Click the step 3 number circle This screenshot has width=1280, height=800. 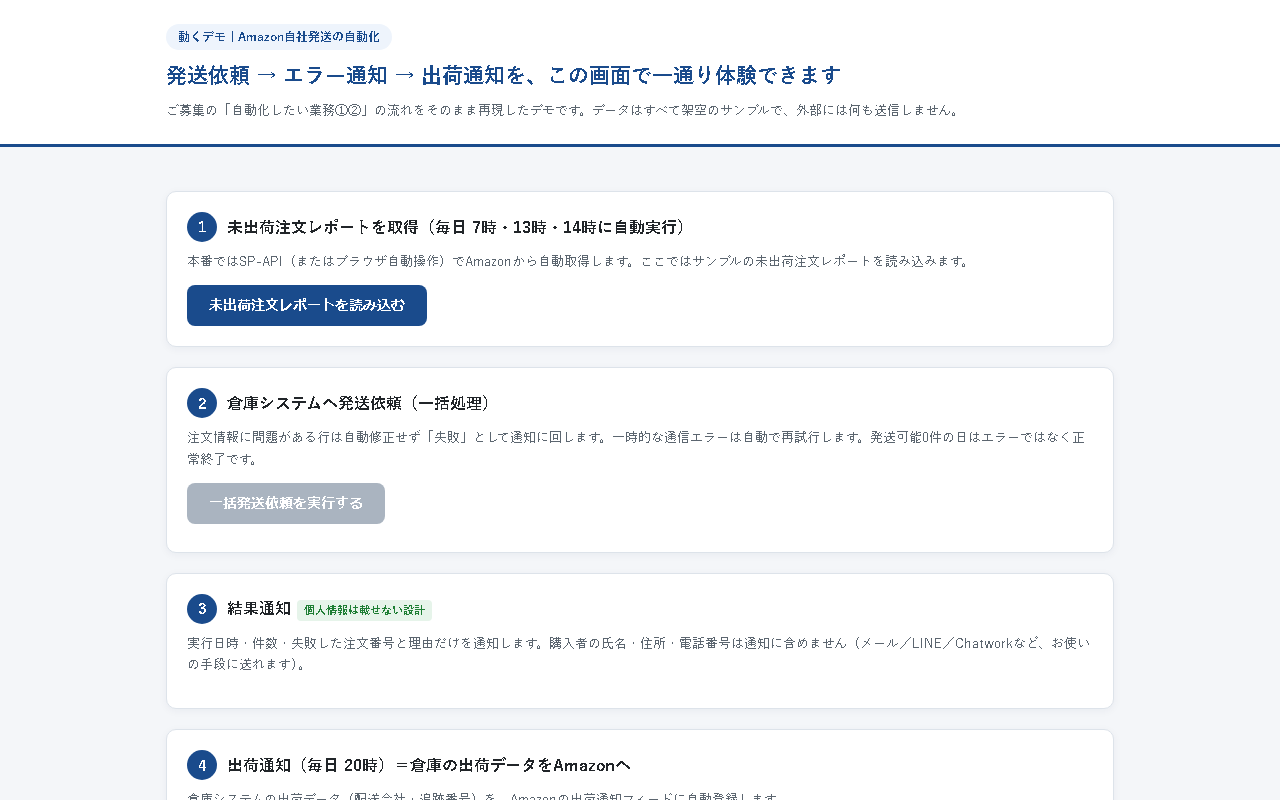(202, 609)
